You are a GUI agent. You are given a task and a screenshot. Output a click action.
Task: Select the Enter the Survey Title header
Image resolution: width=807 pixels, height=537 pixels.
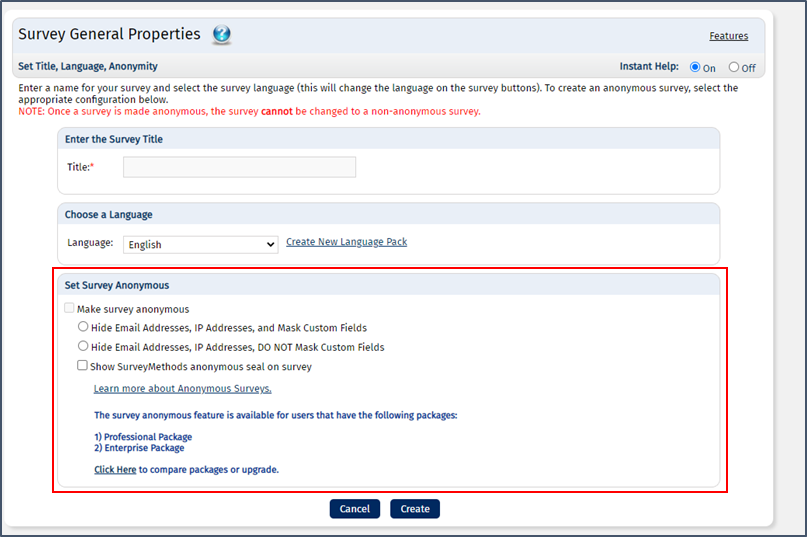click(x=114, y=140)
